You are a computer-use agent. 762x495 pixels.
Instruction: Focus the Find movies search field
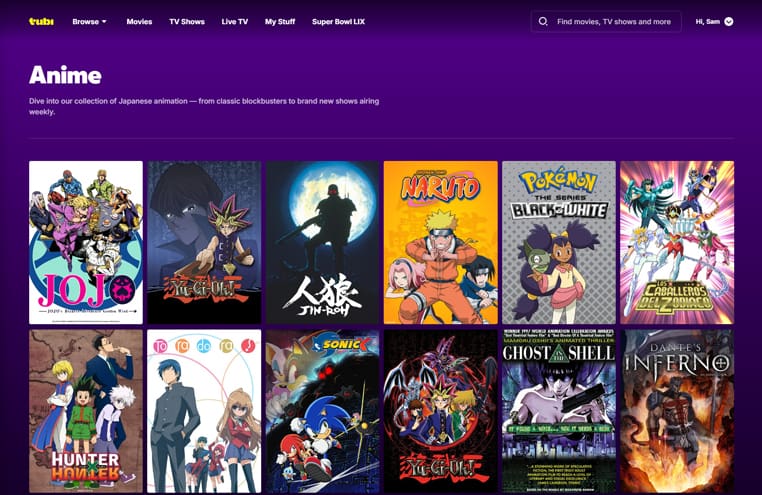(x=606, y=21)
